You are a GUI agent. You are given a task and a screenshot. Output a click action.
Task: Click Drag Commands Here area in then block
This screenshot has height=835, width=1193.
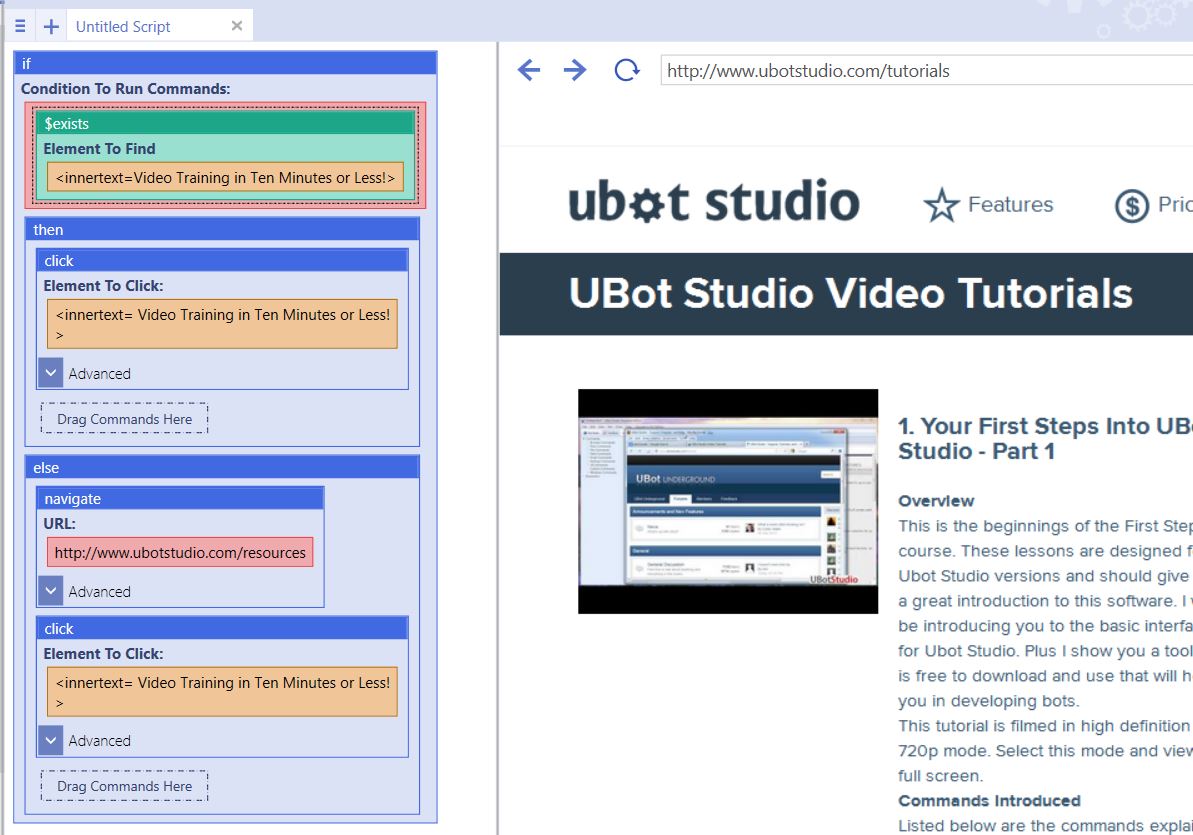[x=125, y=419]
